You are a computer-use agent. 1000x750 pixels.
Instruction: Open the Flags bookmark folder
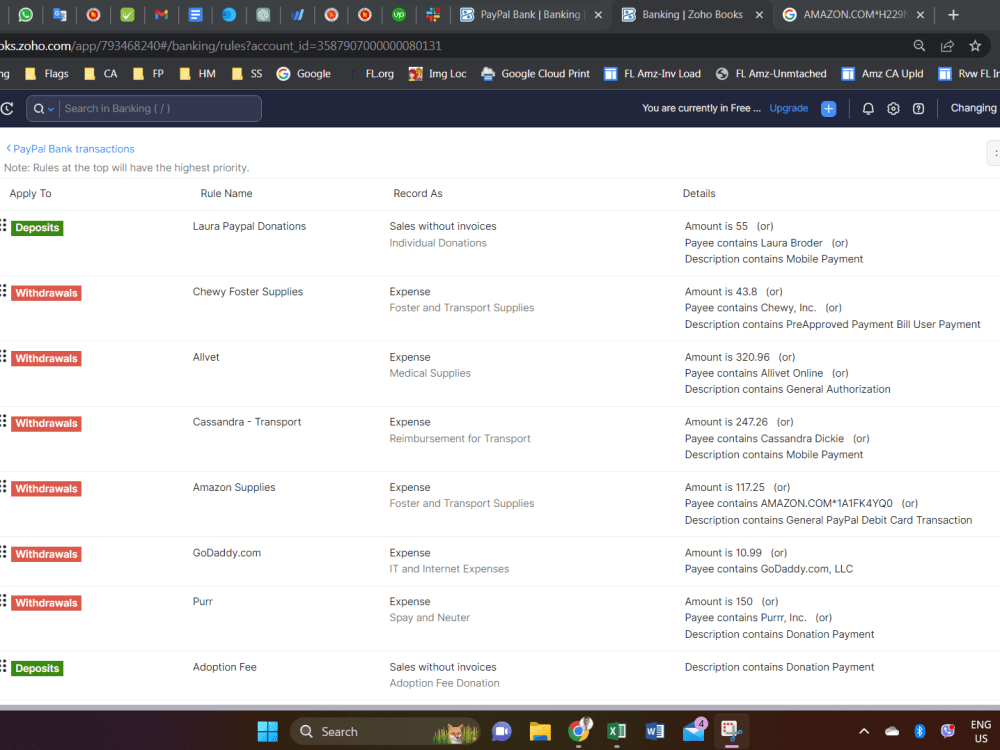click(47, 74)
